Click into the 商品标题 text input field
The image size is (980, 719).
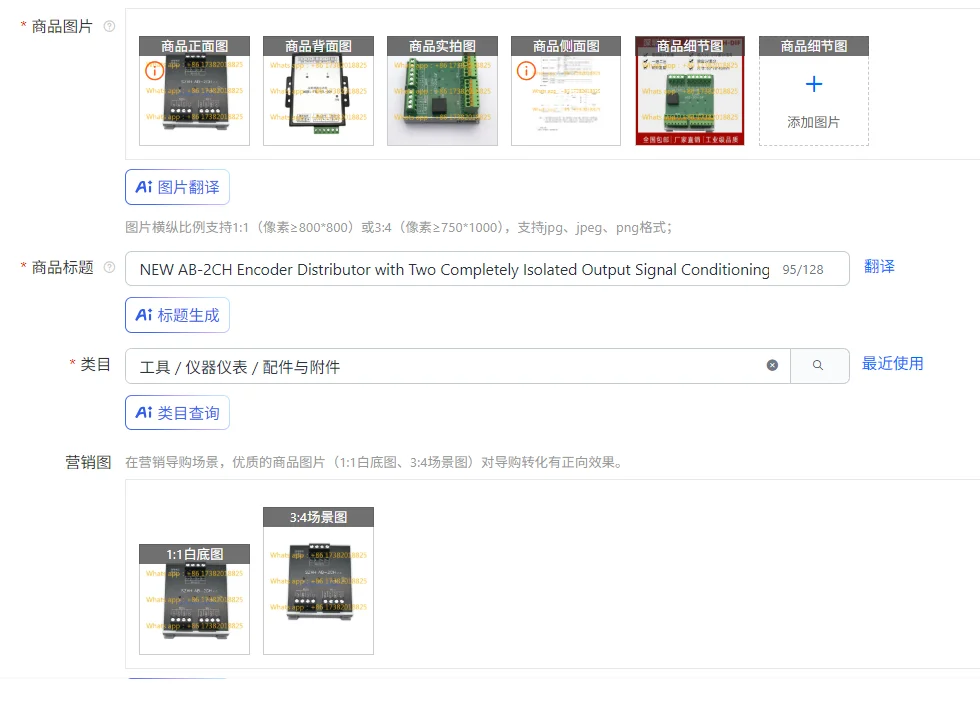click(x=454, y=269)
